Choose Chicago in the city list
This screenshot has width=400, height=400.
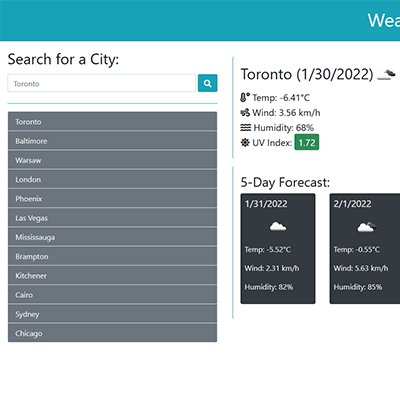[112, 333]
